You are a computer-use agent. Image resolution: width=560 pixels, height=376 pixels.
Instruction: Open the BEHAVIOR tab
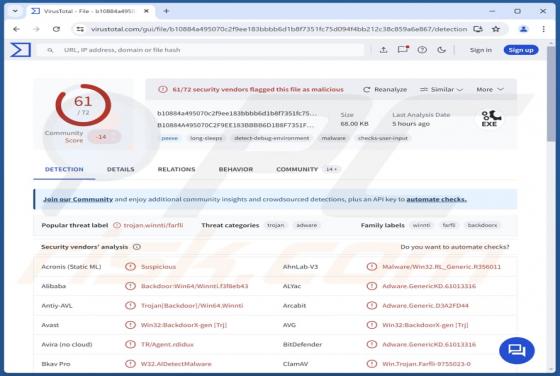click(x=236, y=169)
